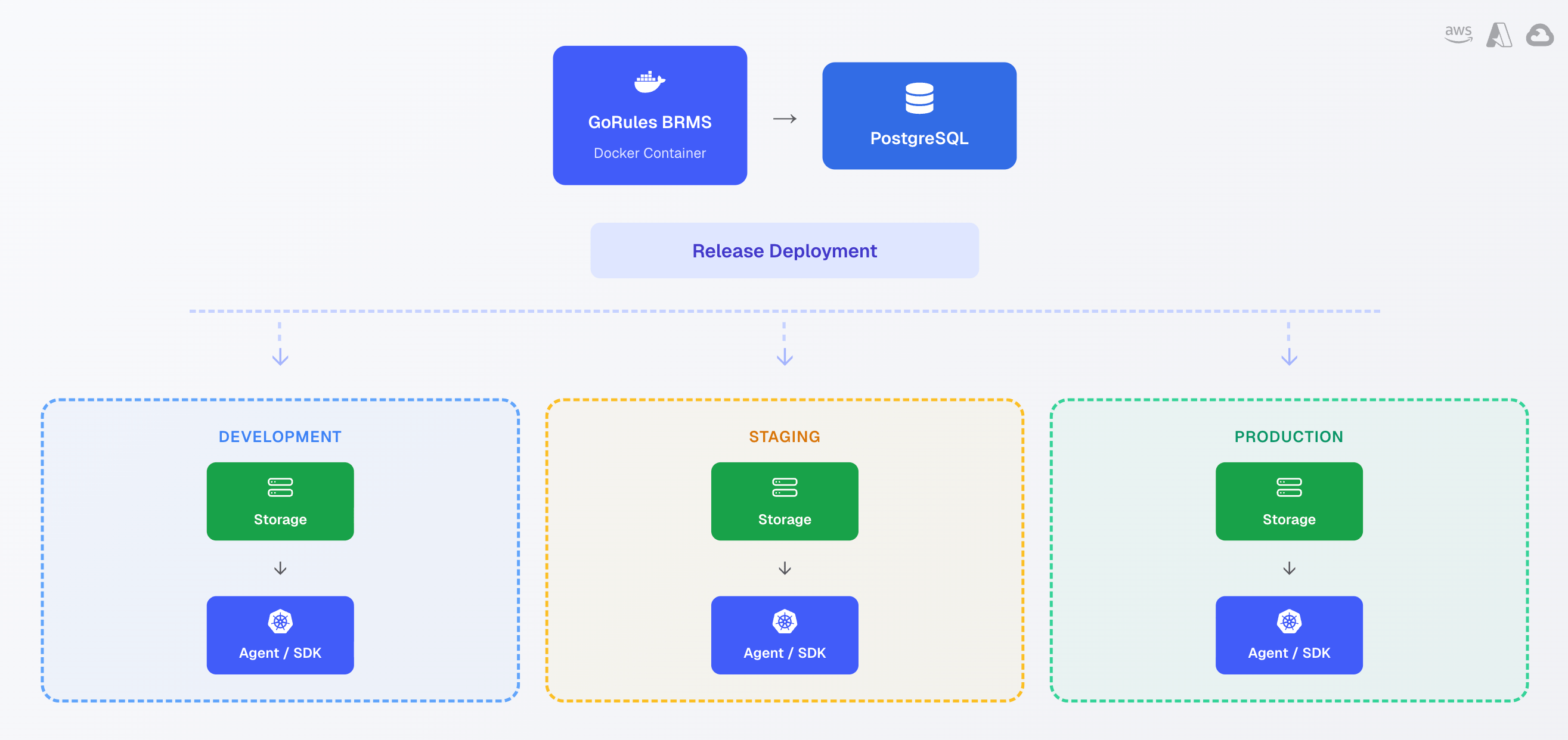Select the Staging Agent / SDK block

click(785, 635)
